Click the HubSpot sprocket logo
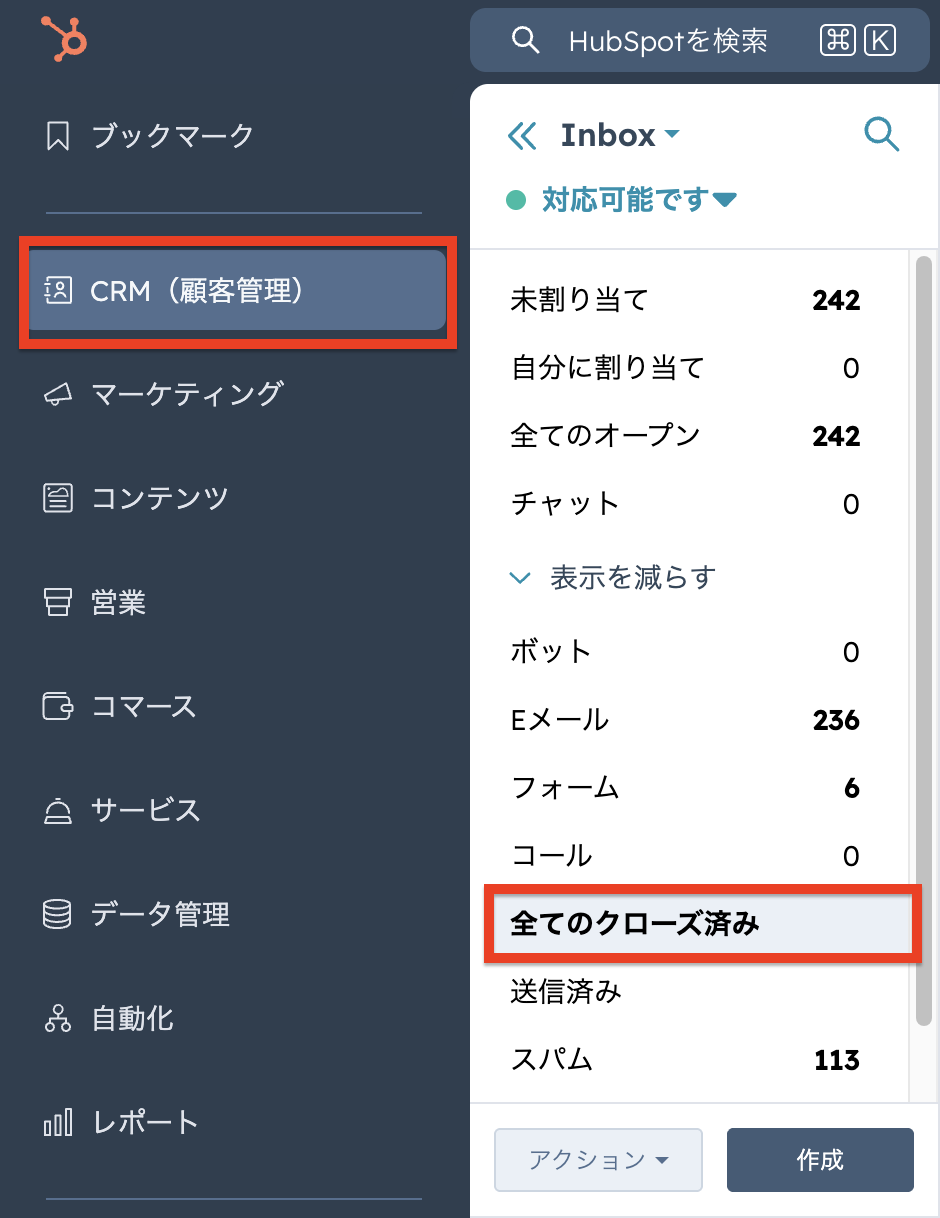Screen dimensions: 940x1218 (65, 40)
